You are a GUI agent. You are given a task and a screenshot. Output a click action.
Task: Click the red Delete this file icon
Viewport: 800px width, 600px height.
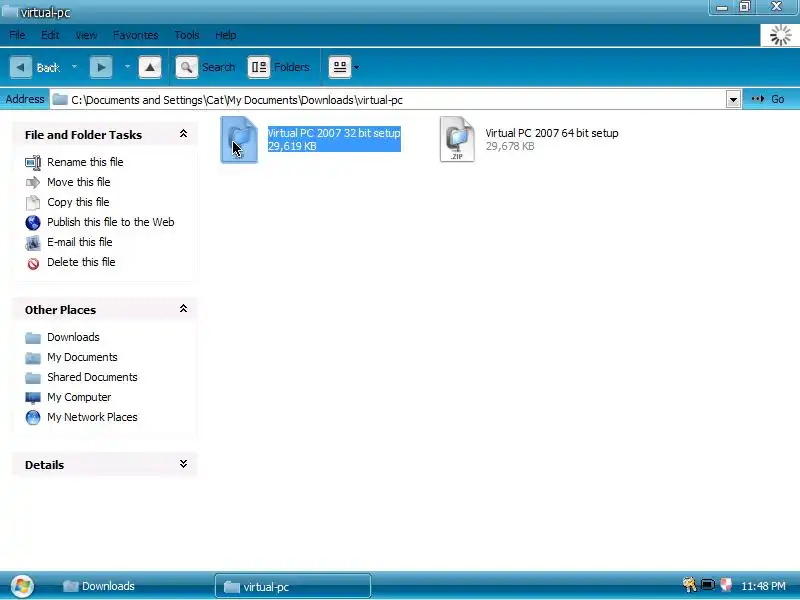[x=33, y=263]
